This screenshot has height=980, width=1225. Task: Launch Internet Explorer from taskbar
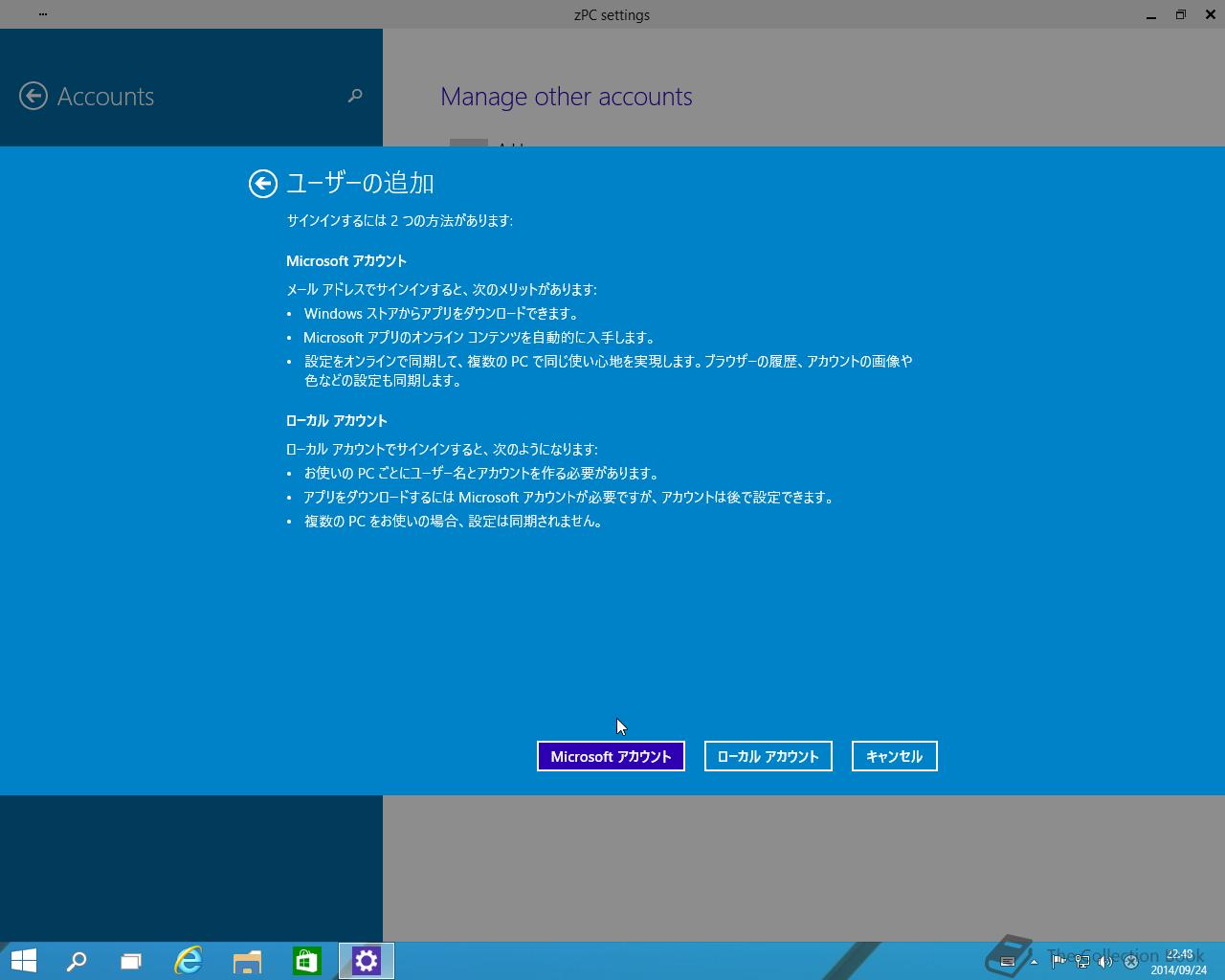pos(189,961)
